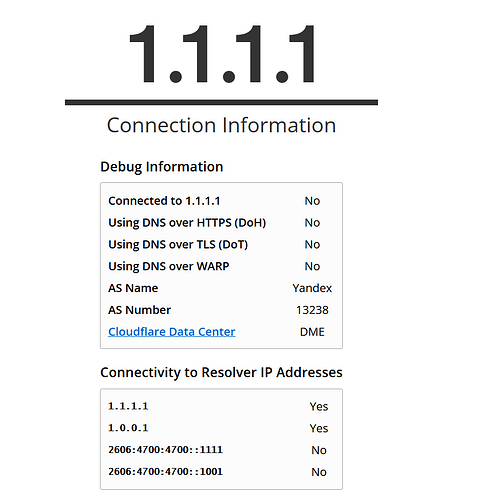Click the large 1.1.1.1 title heading
This screenshot has height=499, width=494.
coord(222,54)
